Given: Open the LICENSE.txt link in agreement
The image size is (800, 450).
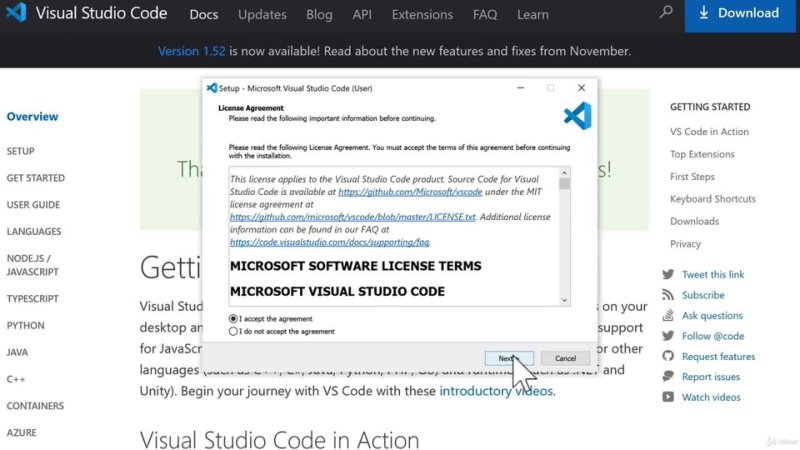Looking at the screenshot, I should point(353,217).
